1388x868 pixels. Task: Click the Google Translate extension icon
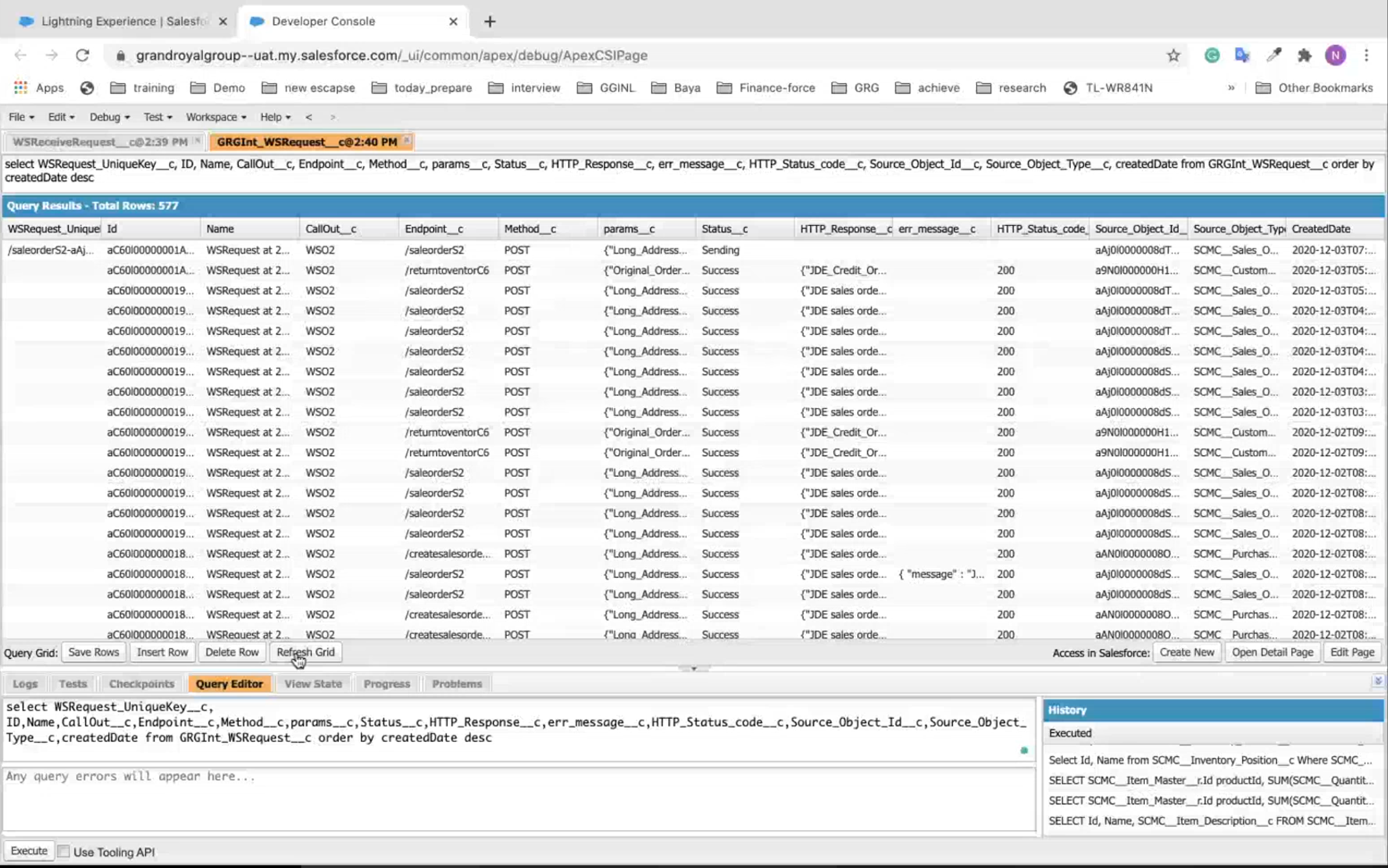click(x=1242, y=55)
